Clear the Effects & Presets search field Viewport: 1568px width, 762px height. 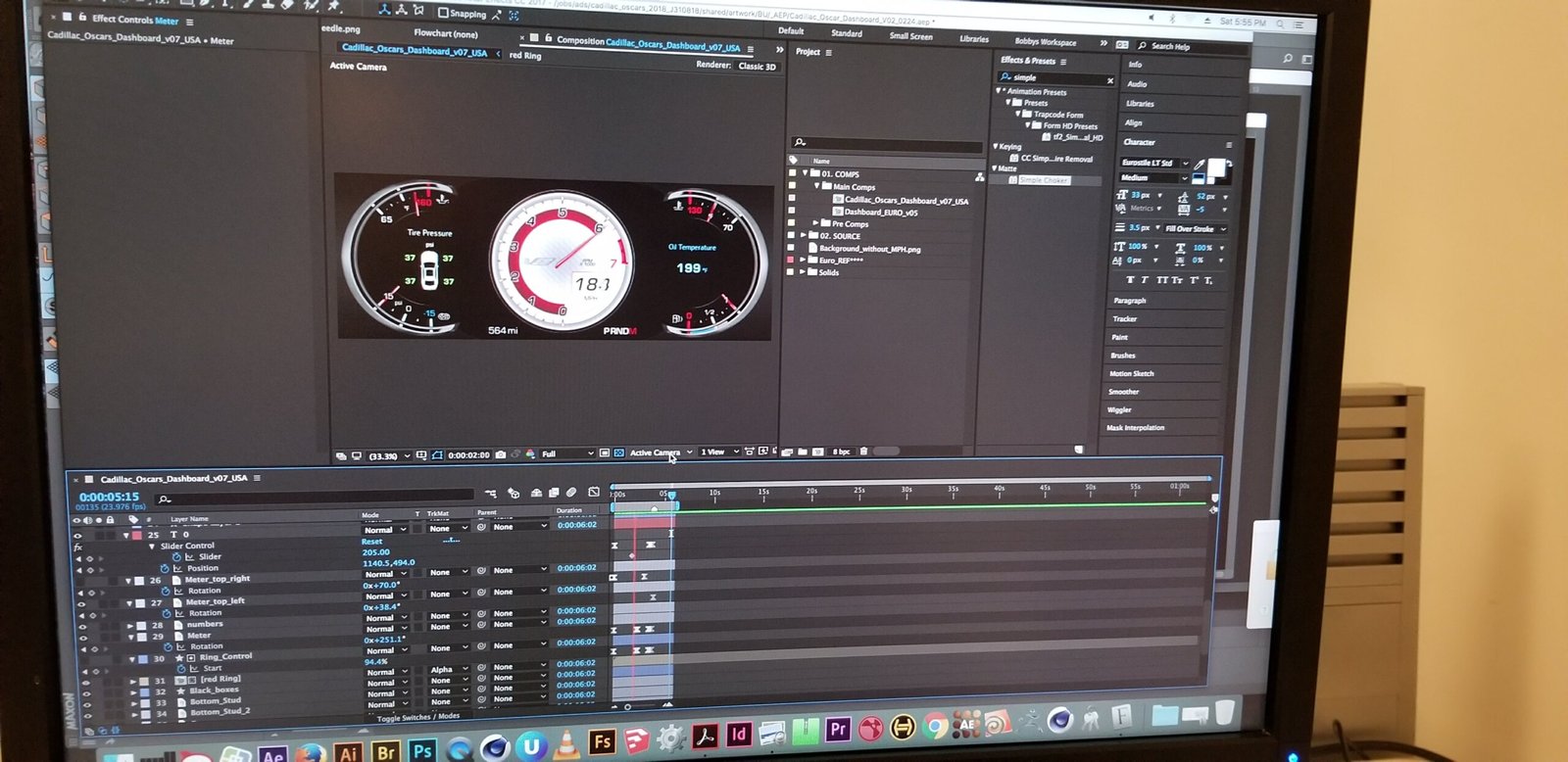click(x=1109, y=80)
